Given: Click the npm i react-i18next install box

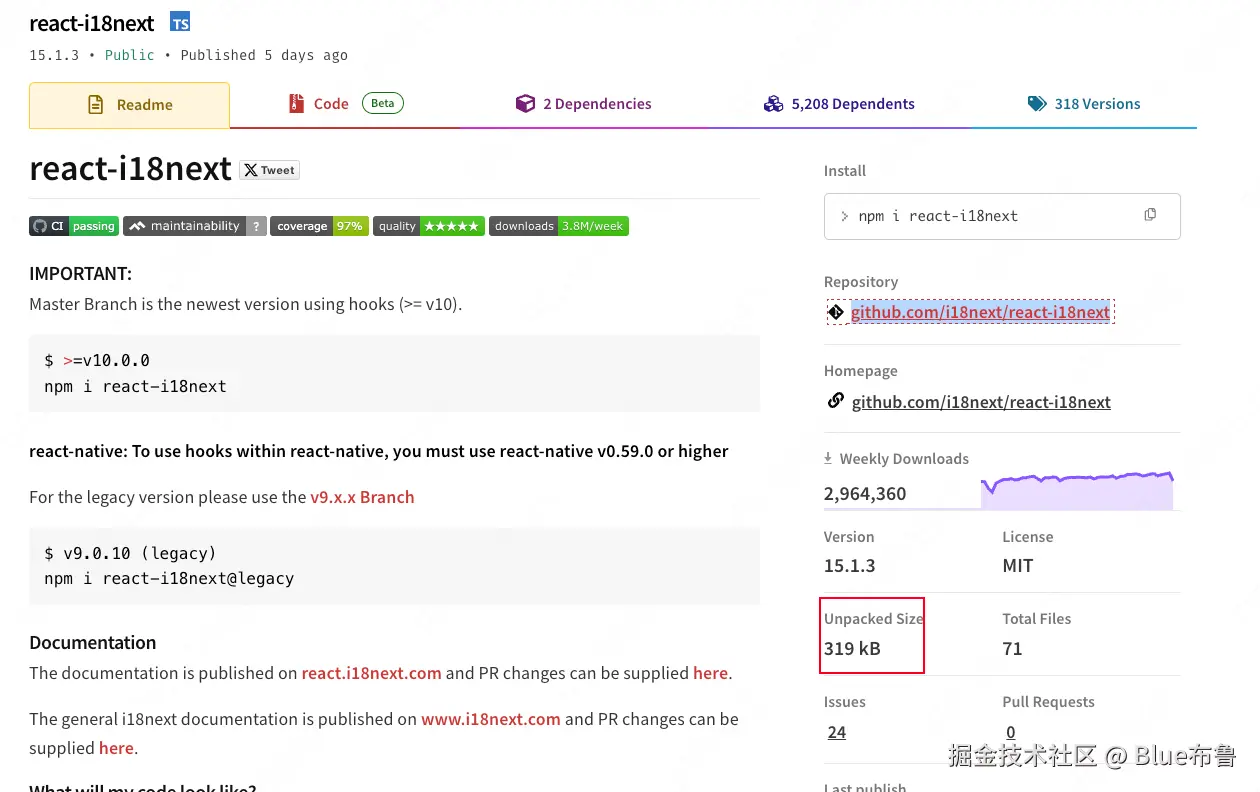Looking at the screenshot, I should 1002,216.
